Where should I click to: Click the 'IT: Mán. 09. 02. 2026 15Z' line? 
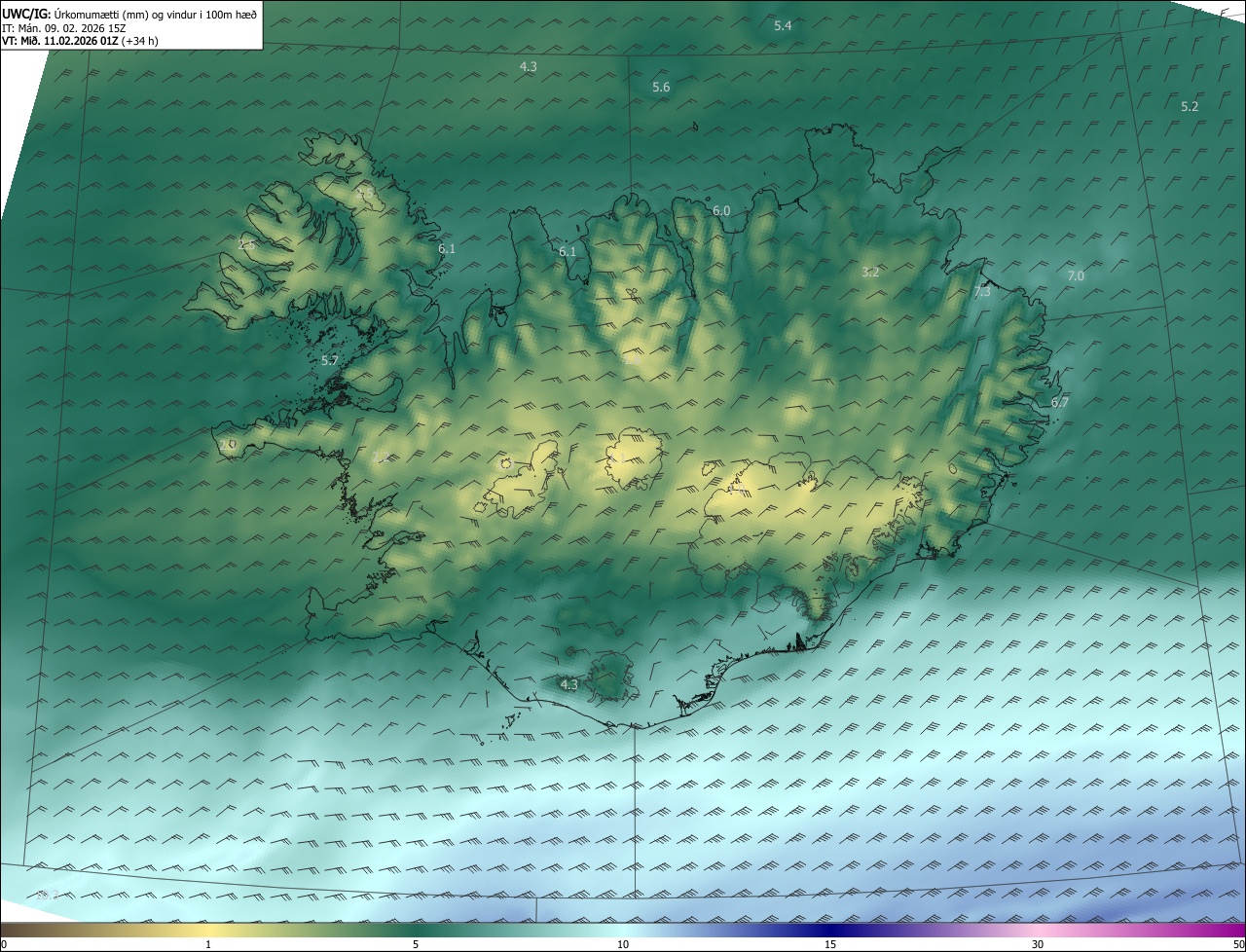point(66,28)
